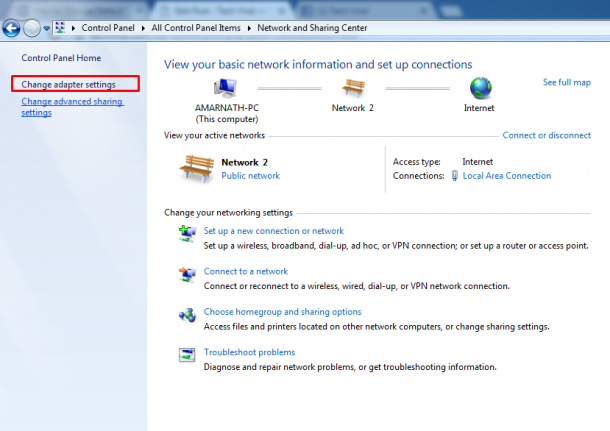610x431 pixels.
Task: Expand the arrow after Control Panel in breadcrumb
Action: pyautogui.click(x=144, y=29)
